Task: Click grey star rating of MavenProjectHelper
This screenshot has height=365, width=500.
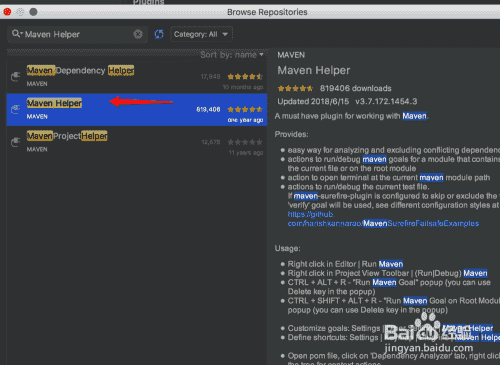Action: [245, 142]
